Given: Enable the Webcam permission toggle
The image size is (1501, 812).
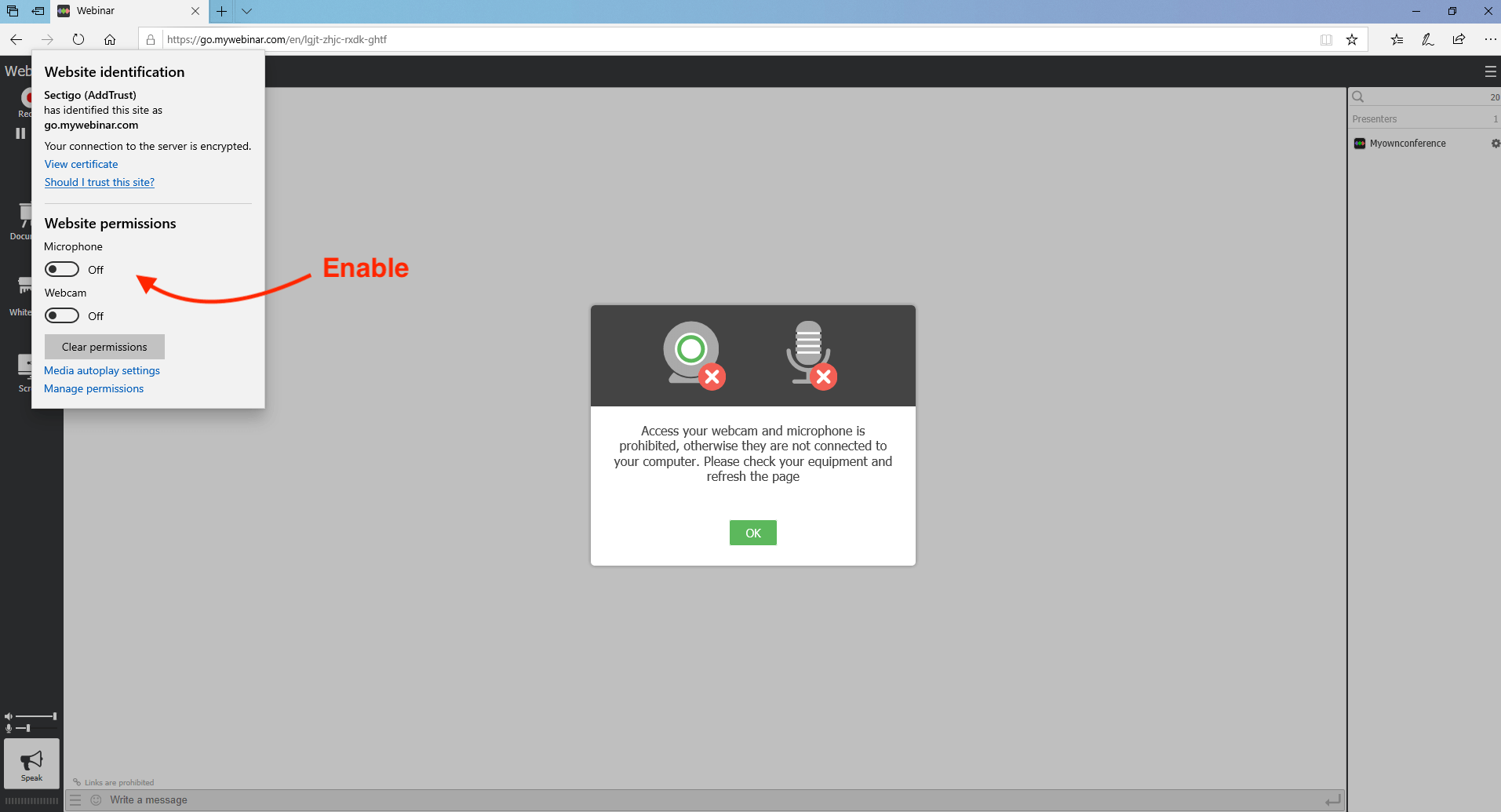Looking at the screenshot, I should pos(62,316).
